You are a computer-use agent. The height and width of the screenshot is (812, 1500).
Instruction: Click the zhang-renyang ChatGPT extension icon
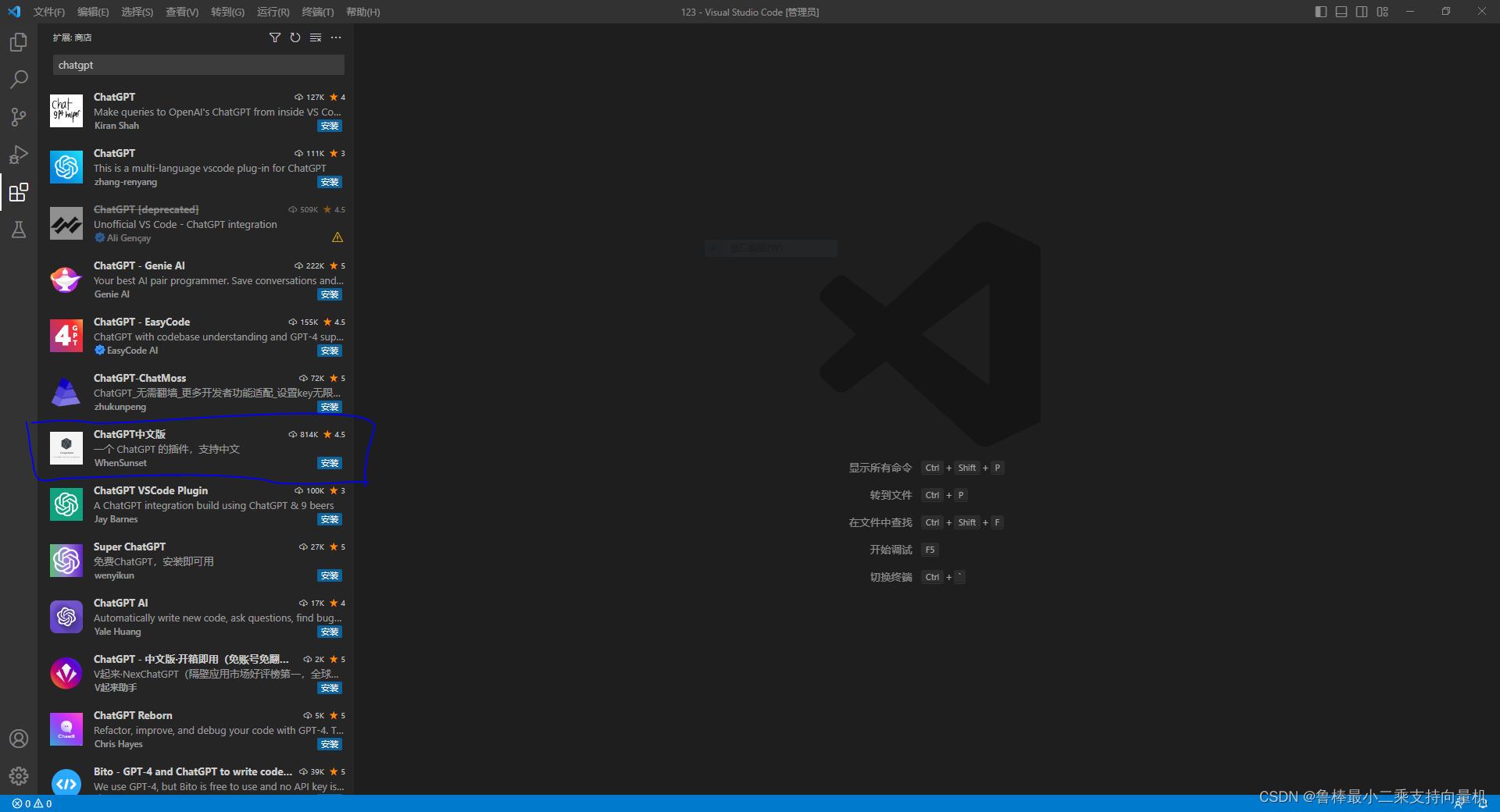point(66,167)
